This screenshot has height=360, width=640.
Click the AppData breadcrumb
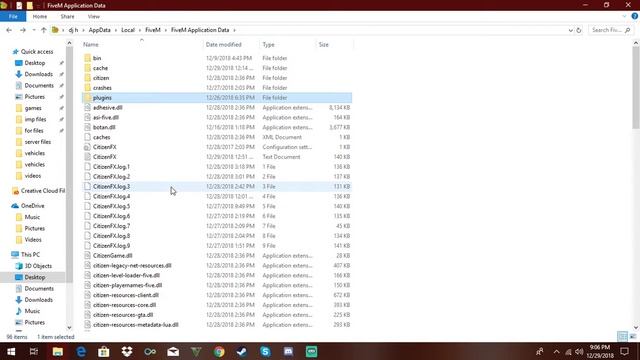100,30
